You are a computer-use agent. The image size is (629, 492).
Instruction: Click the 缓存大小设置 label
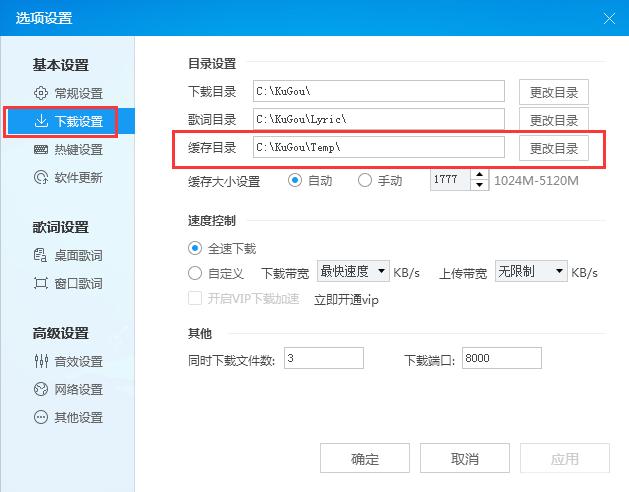pyautogui.click(x=224, y=181)
